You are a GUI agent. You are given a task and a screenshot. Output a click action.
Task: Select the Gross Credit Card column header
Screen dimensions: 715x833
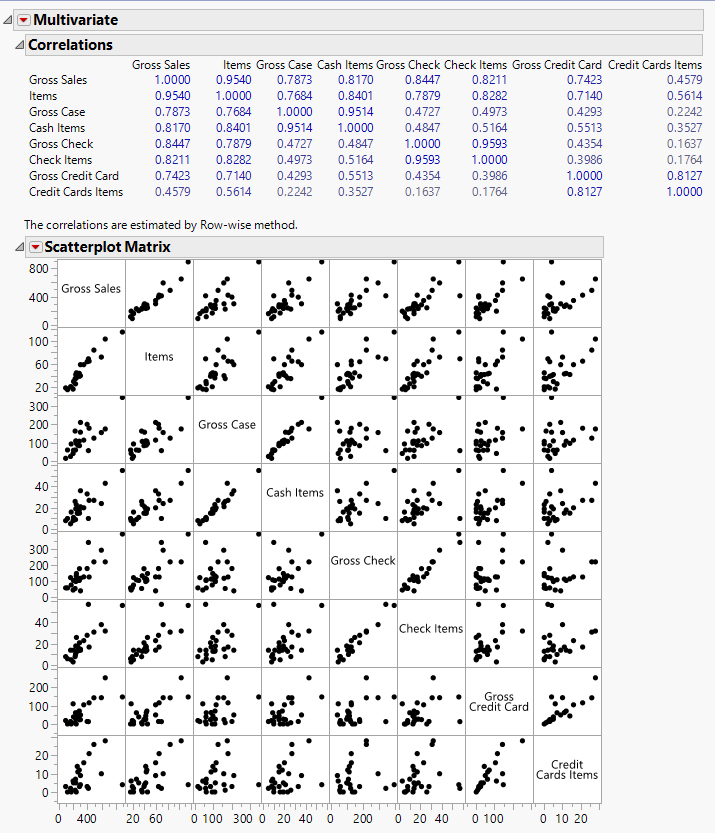[x=557, y=65]
